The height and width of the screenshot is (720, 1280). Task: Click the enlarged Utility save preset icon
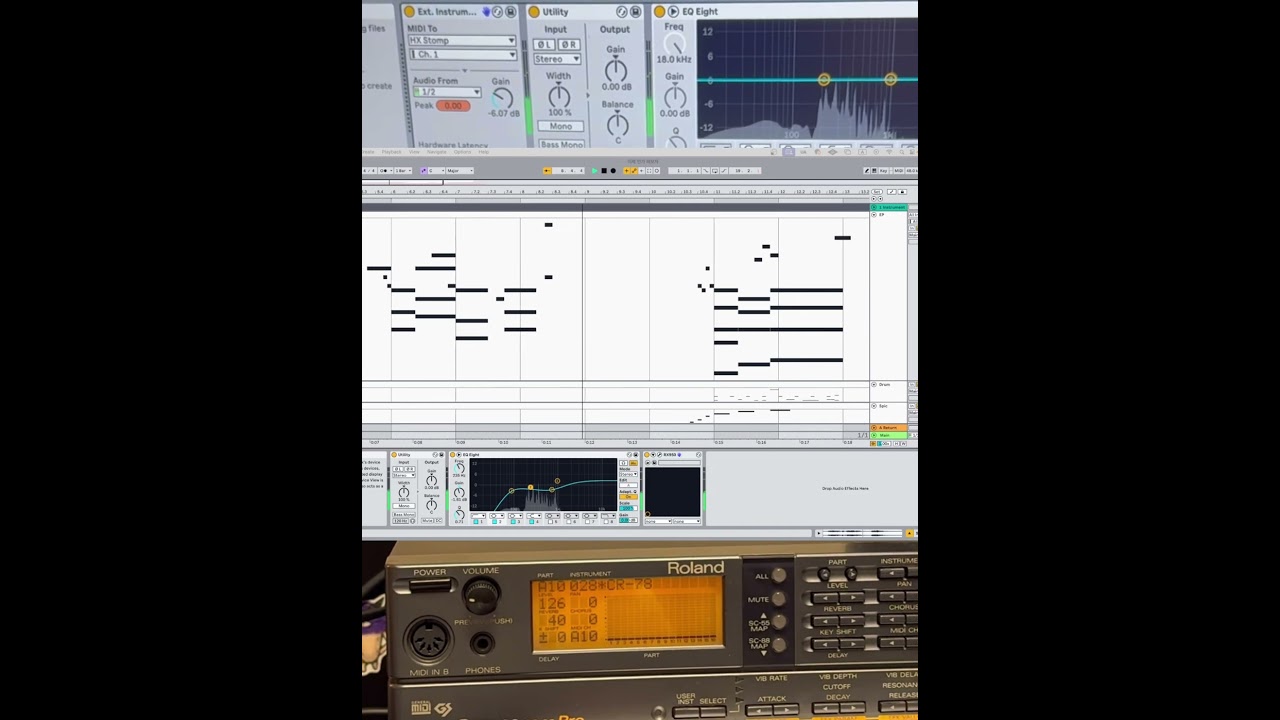(x=635, y=12)
